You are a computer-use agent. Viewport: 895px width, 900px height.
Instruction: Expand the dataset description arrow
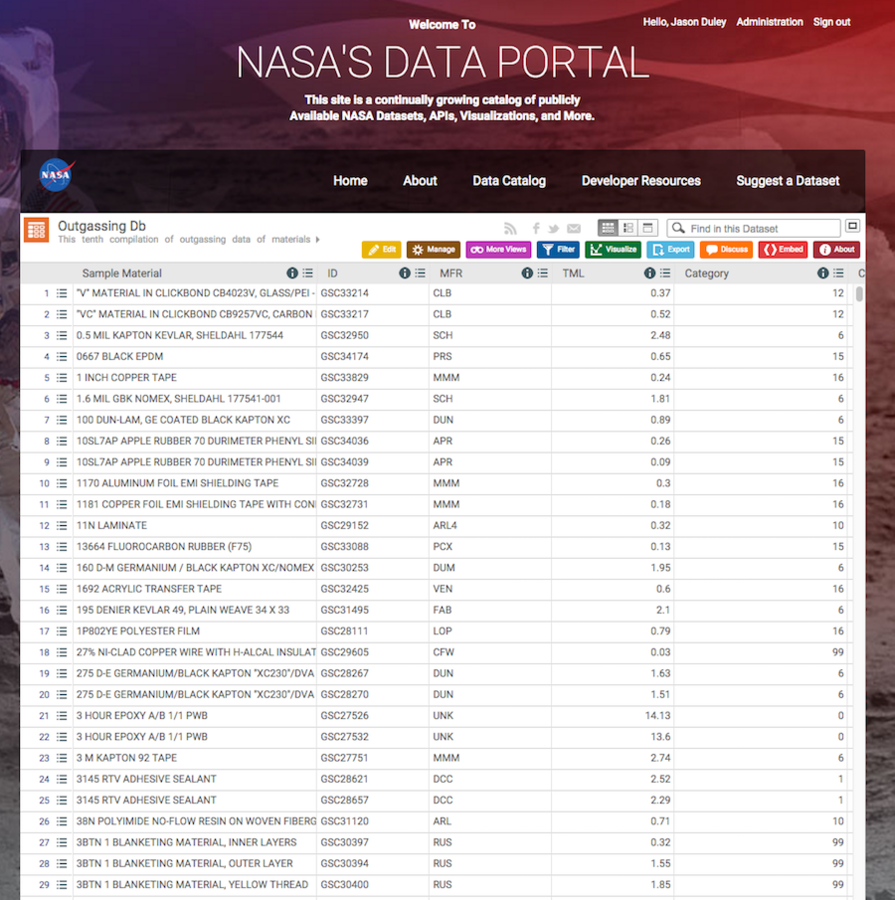coord(317,239)
